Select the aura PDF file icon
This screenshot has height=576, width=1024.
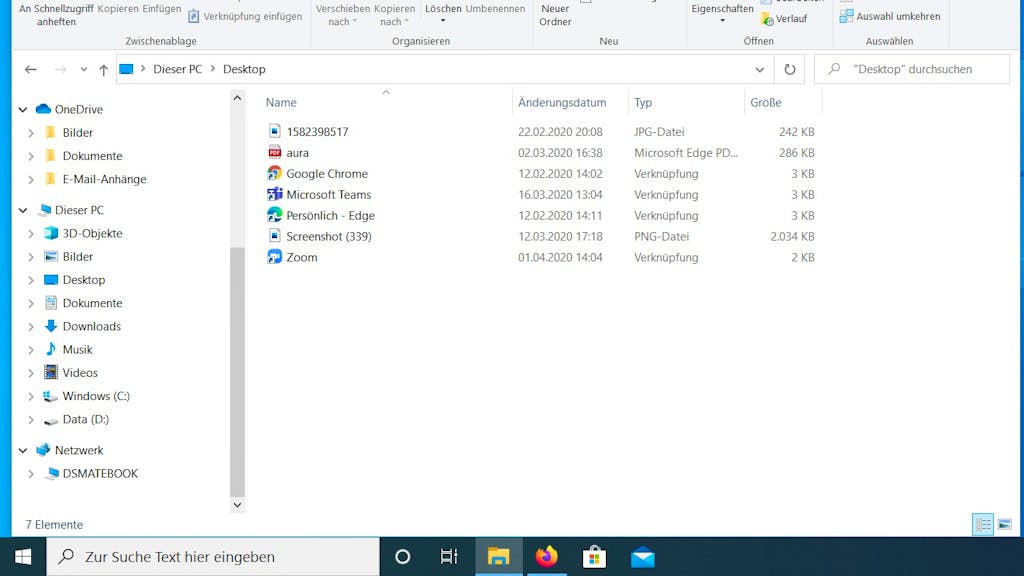click(x=275, y=152)
